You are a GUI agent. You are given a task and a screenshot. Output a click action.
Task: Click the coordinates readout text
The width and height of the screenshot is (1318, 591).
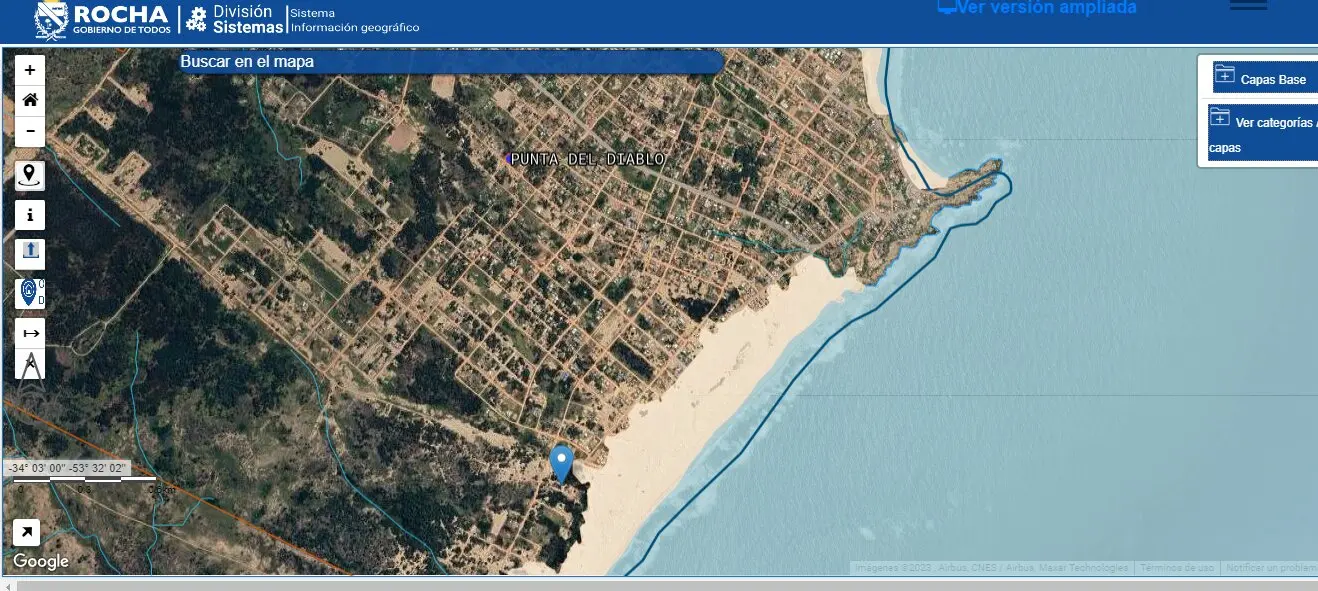tap(67, 468)
